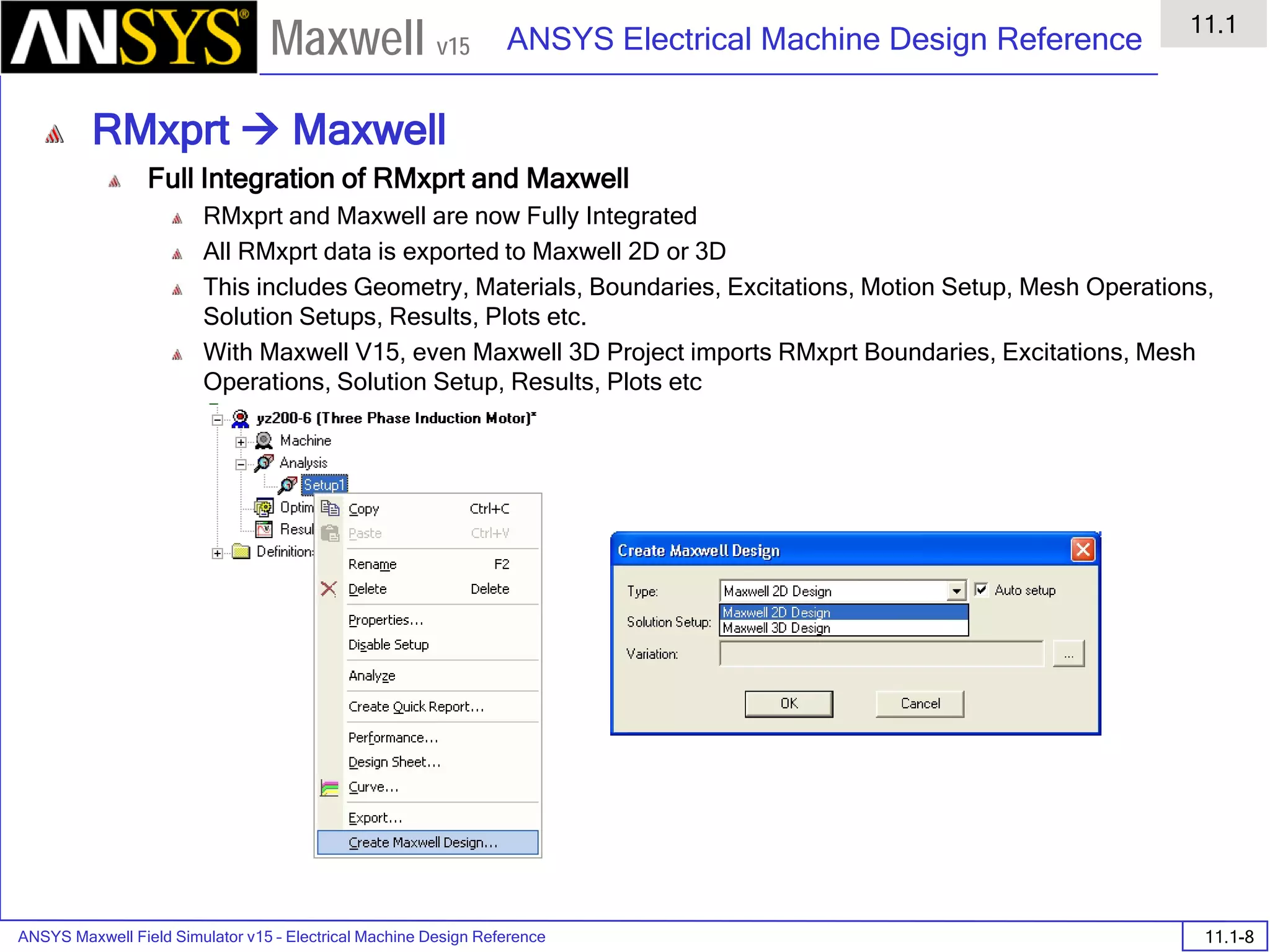This screenshot has height=952, width=1270.
Task: Select the Machine tree label
Action: click(x=306, y=441)
